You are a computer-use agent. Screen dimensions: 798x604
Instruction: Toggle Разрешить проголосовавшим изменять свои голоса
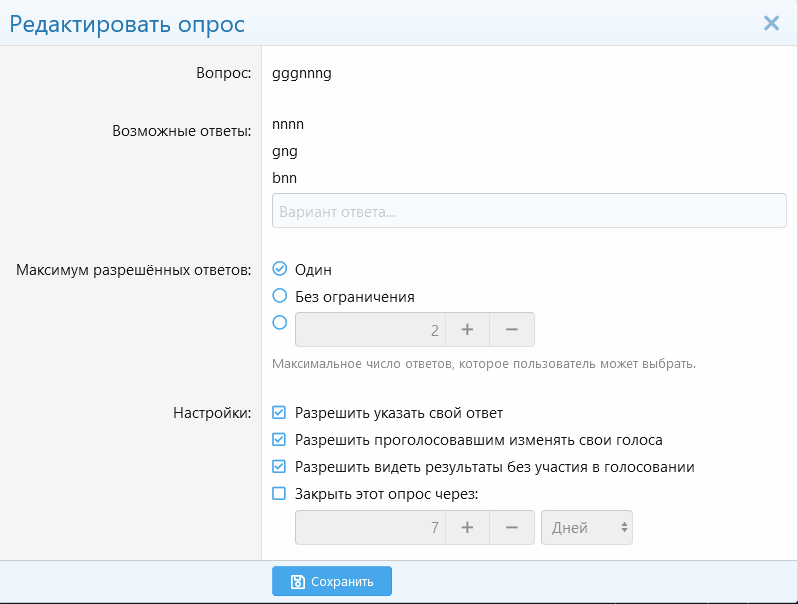click(279, 439)
